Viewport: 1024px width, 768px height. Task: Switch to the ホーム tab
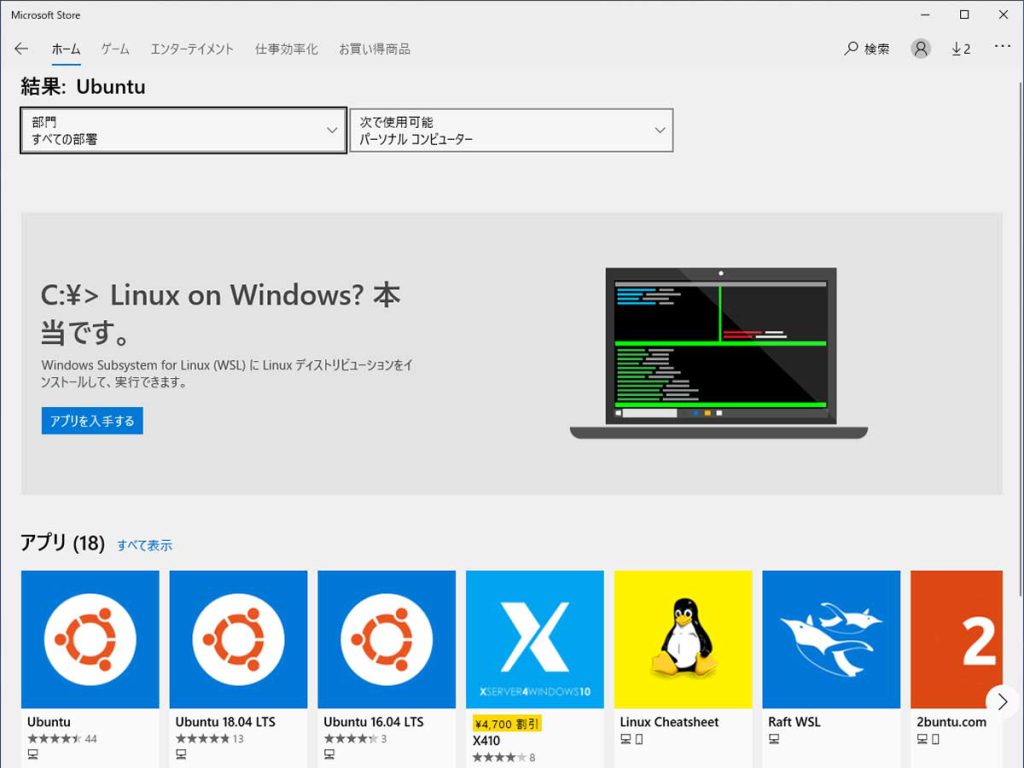coord(66,49)
